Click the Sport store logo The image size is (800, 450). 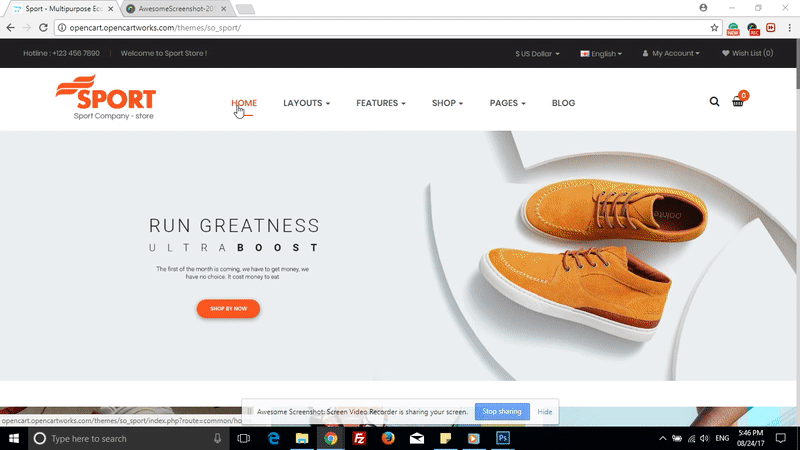(106, 97)
